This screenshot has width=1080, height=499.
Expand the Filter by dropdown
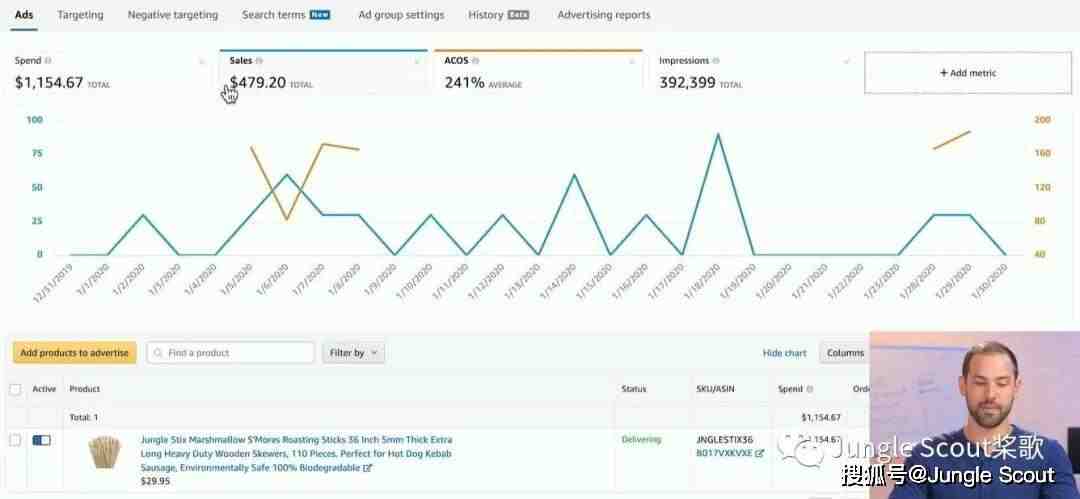pyautogui.click(x=353, y=353)
